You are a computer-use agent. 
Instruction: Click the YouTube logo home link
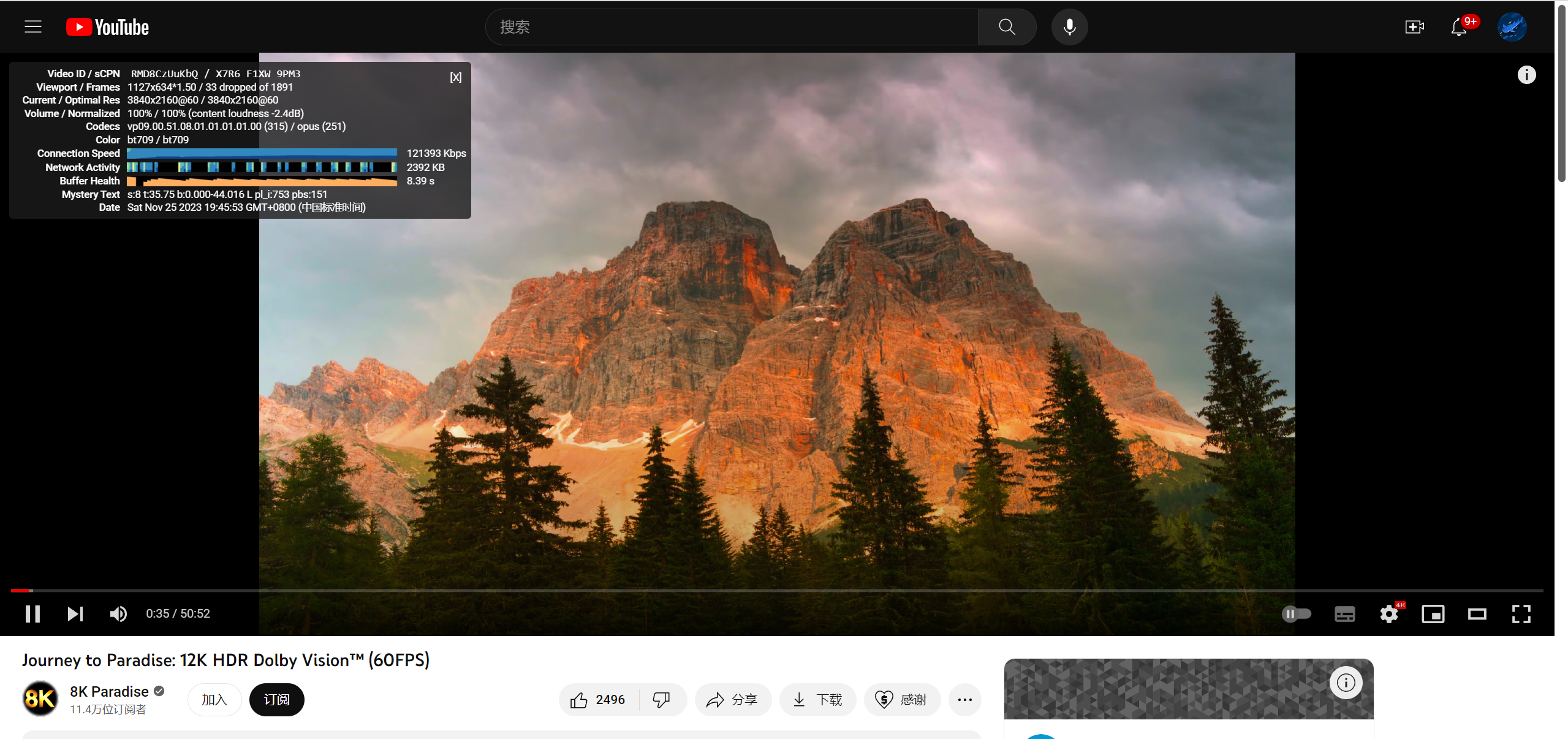tap(108, 27)
